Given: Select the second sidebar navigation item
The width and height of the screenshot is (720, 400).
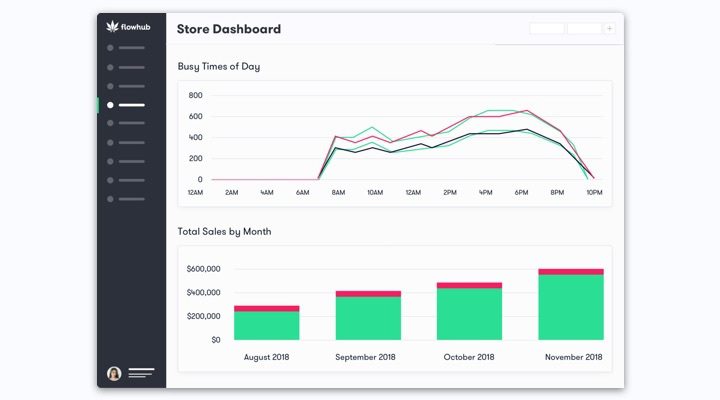Looking at the screenshot, I should click(125, 67).
